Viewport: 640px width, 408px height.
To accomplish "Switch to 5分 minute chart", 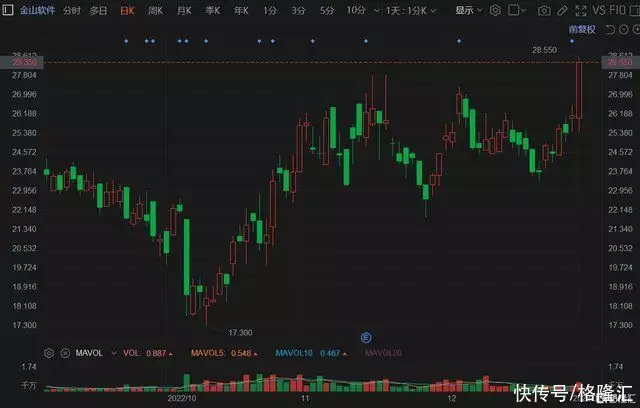I will click(x=327, y=11).
